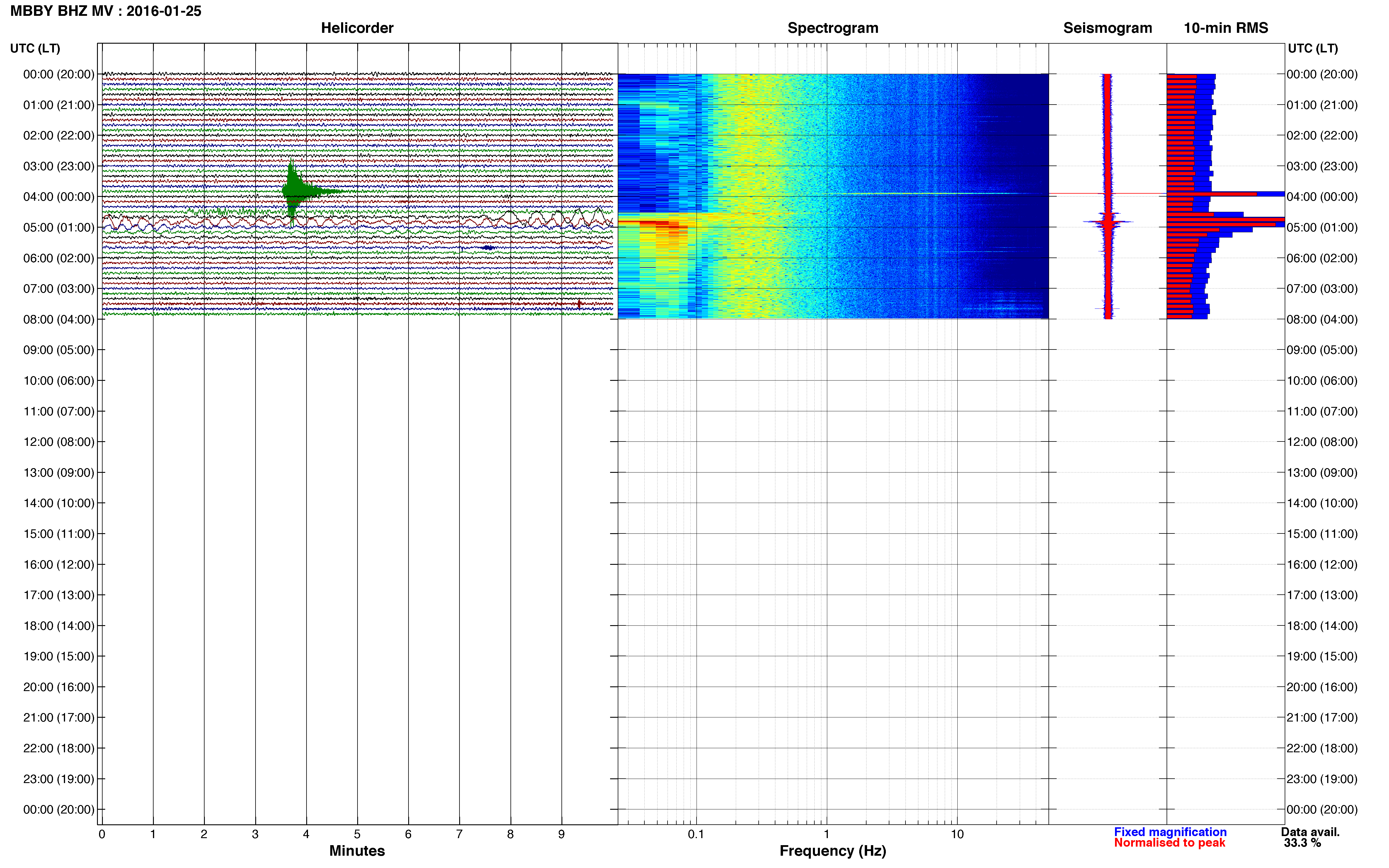Click "03:00 (23:00)" on the left time axis
Screen dimensions: 1389x868
point(59,166)
